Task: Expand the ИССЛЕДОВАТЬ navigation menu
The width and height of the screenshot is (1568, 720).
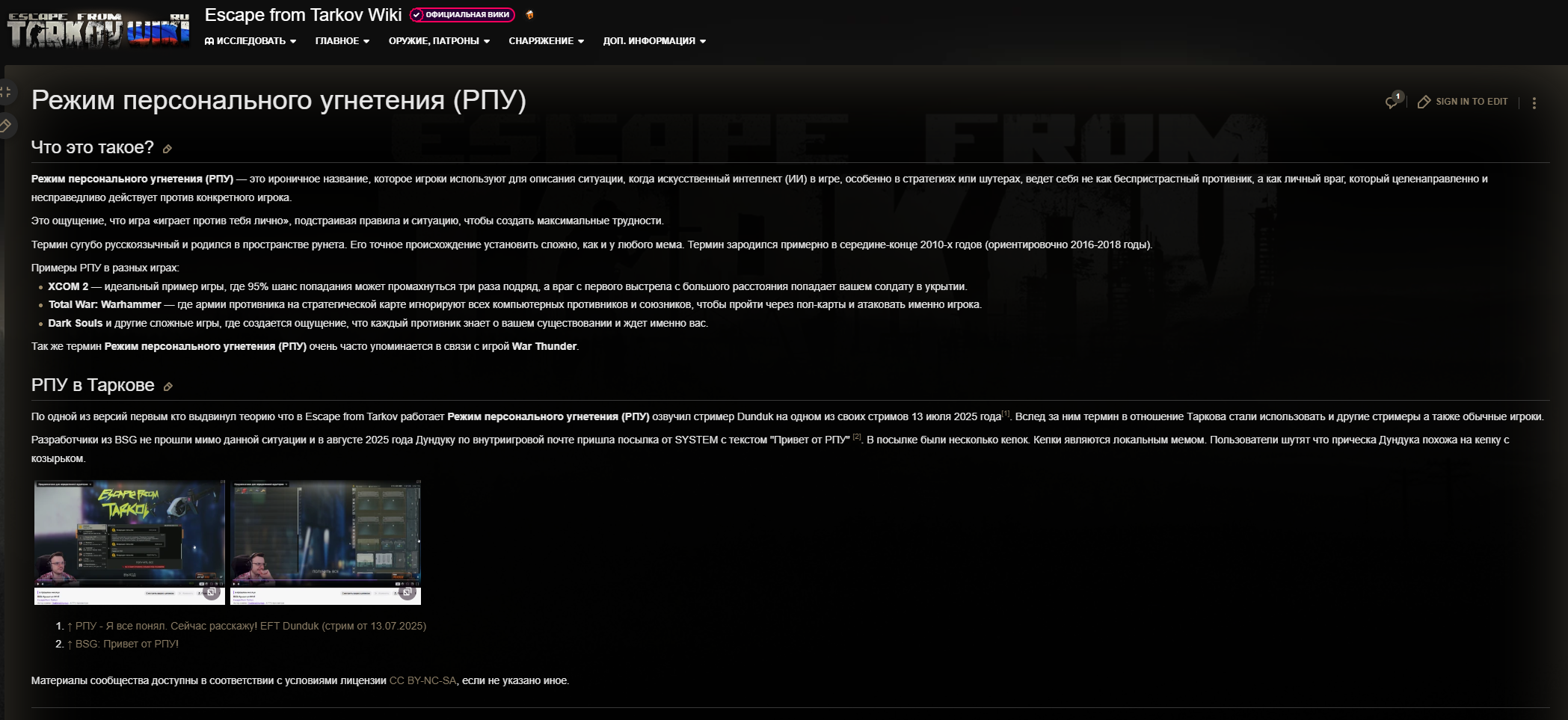Action: click(250, 41)
